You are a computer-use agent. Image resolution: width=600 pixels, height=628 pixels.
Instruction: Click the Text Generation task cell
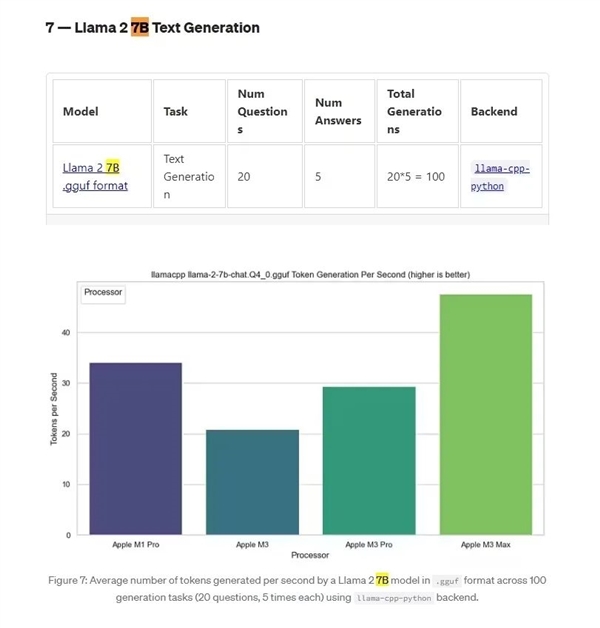pyautogui.click(x=189, y=176)
